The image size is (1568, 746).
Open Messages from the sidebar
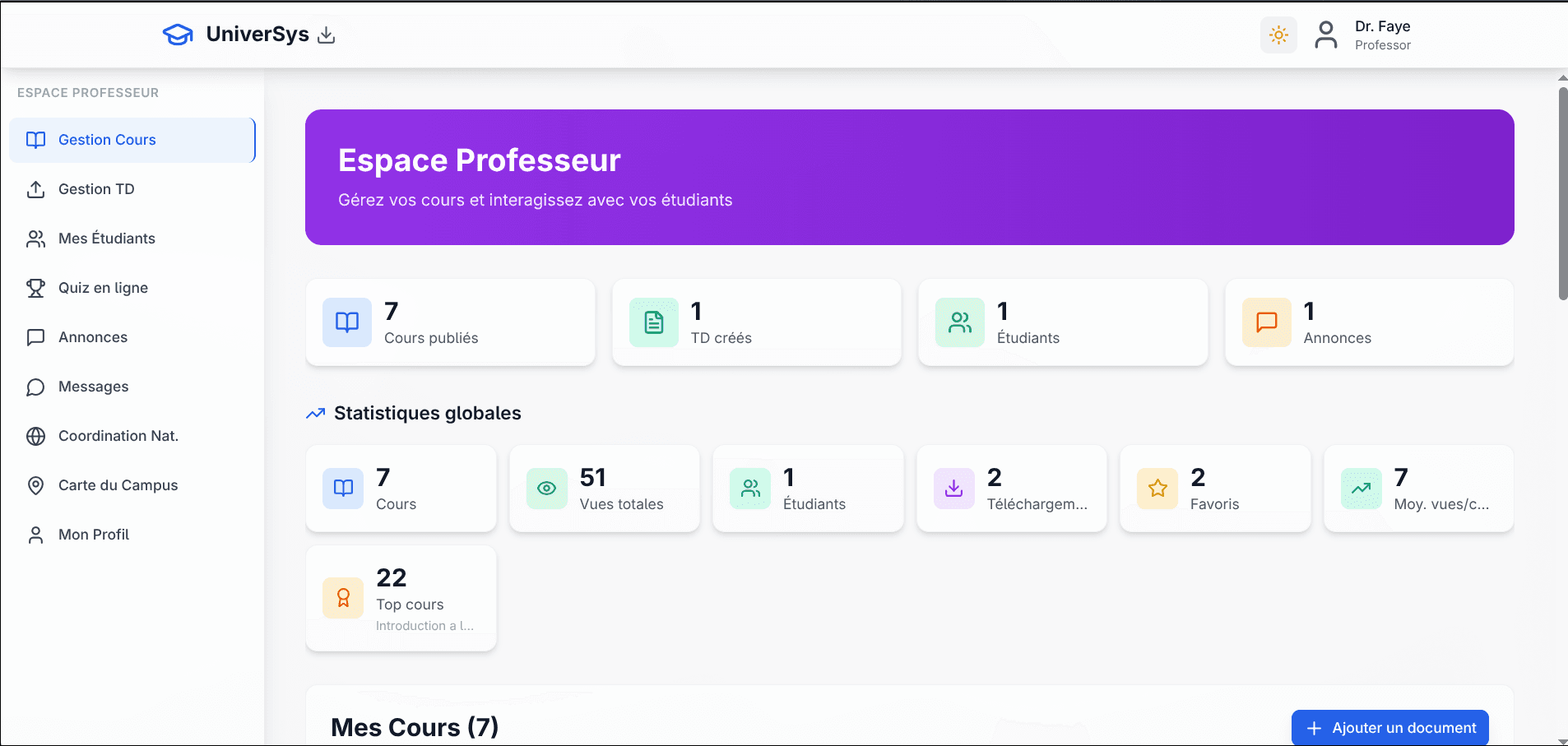132,387
